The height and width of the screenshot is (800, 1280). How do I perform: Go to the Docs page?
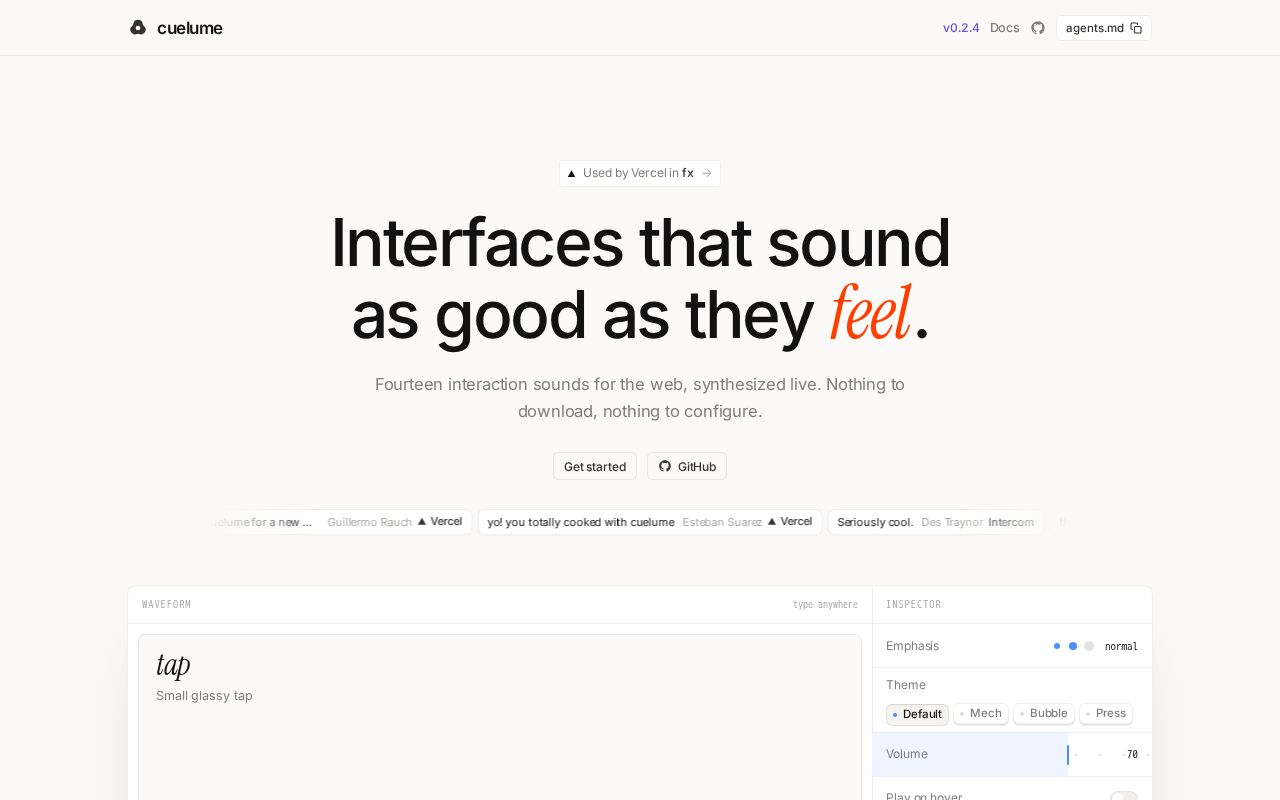coord(1005,28)
